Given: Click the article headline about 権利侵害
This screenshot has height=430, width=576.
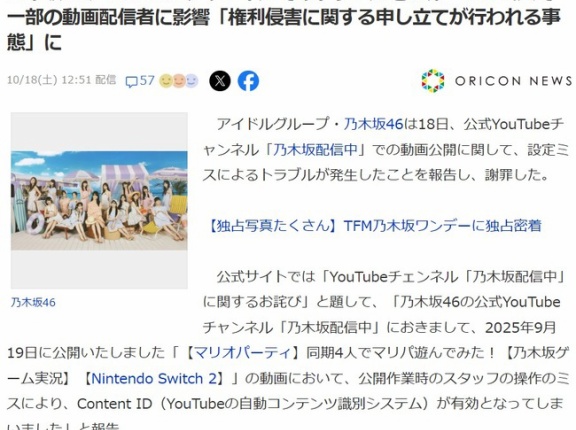Looking at the screenshot, I should 284,30.
